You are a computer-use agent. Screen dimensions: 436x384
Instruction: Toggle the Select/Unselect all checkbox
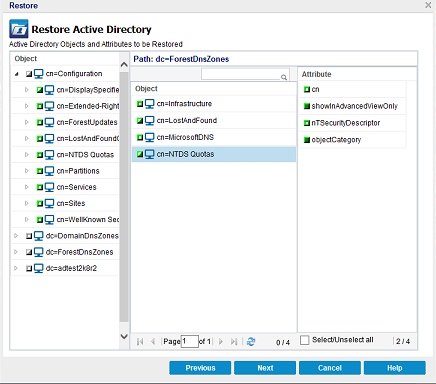304,340
